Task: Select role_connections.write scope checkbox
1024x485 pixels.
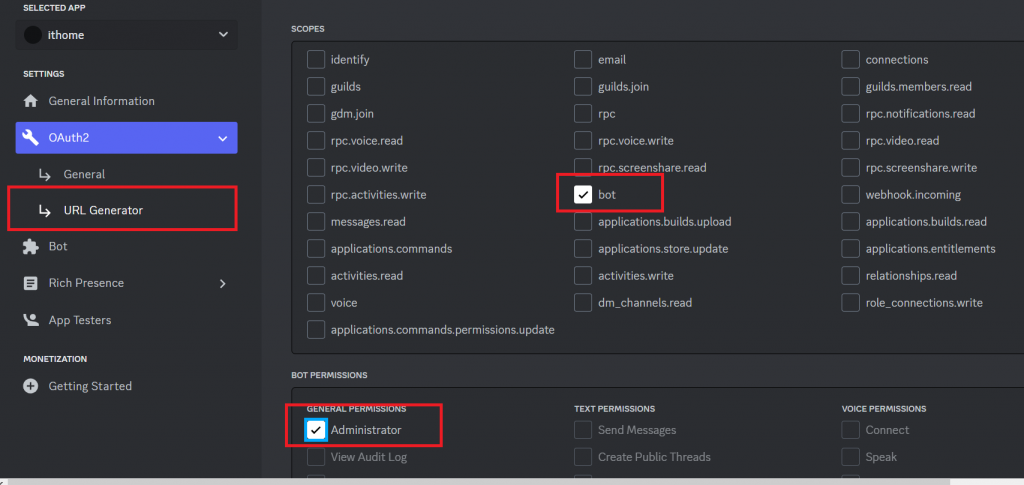Action: click(x=850, y=303)
